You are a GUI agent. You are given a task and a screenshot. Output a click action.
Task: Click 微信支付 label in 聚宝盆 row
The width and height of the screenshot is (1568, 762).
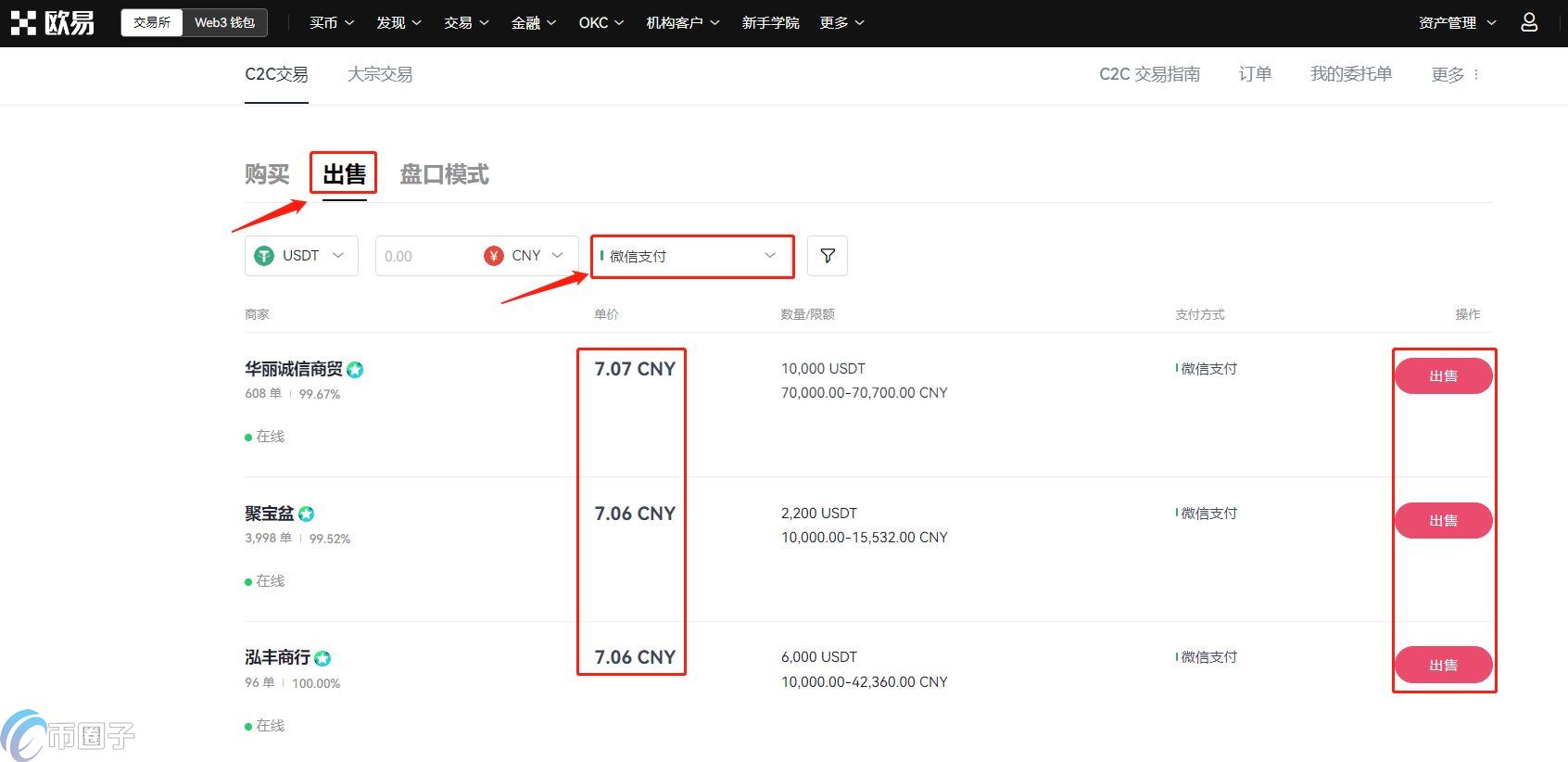point(1207,514)
